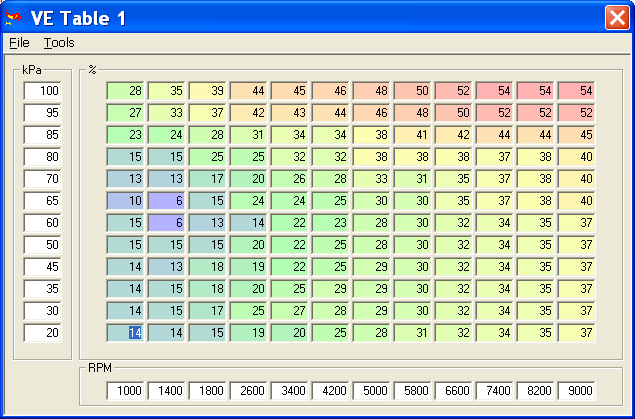
Task: Select the 9000 RPM bin field
Action: (x=577, y=391)
